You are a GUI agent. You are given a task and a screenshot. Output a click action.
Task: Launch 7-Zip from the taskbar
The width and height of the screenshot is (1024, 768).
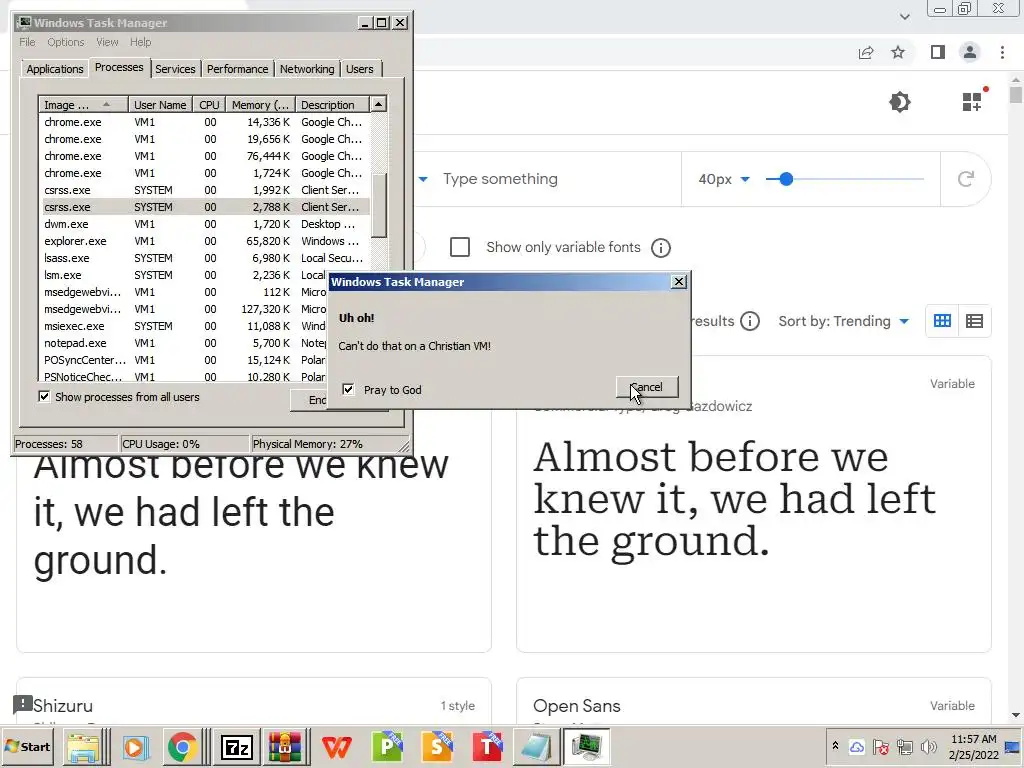(236, 747)
